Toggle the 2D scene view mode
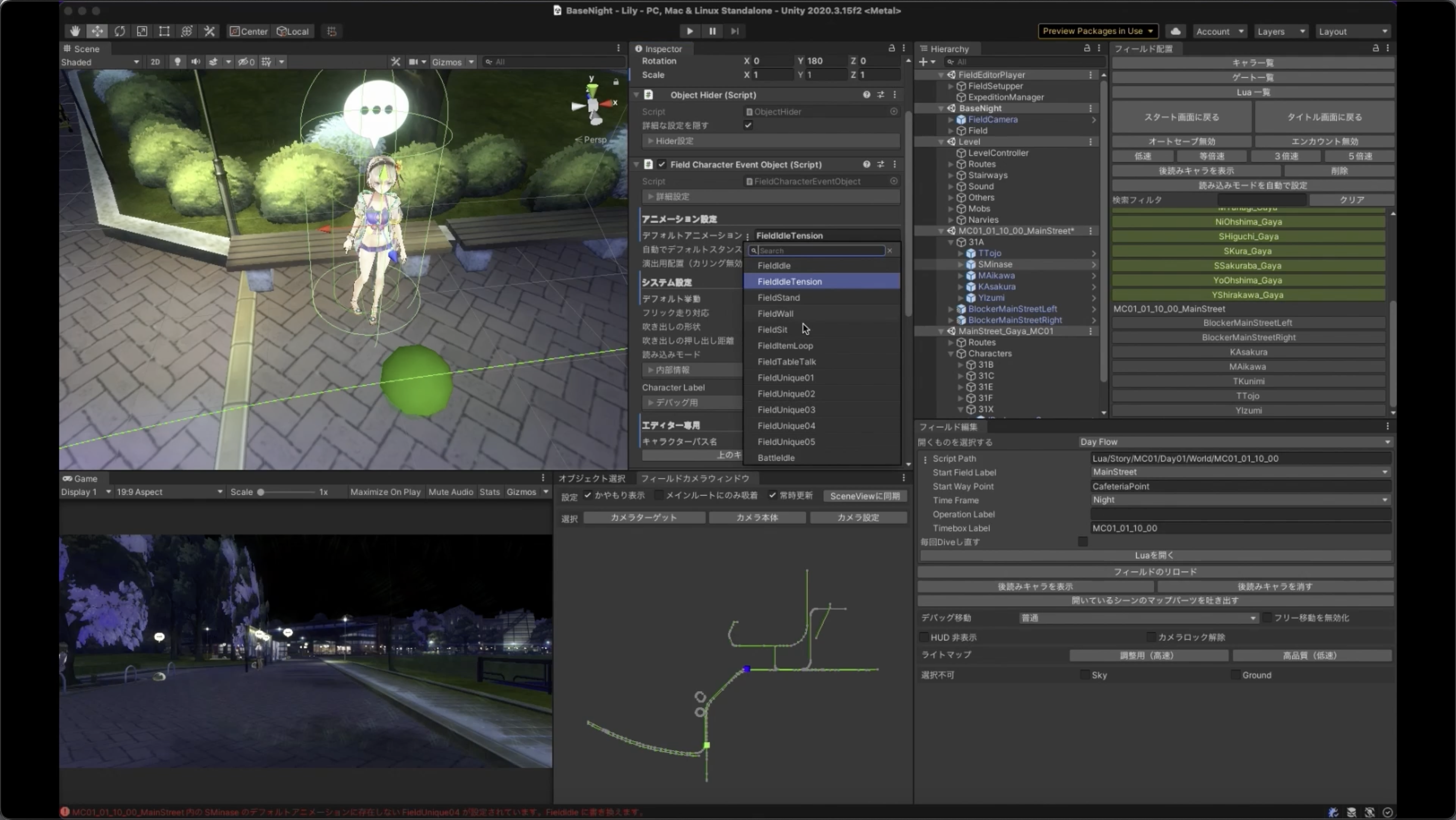The width and height of the screenshot is (1456, 820). pyautogui.click(x=155, y=62)
